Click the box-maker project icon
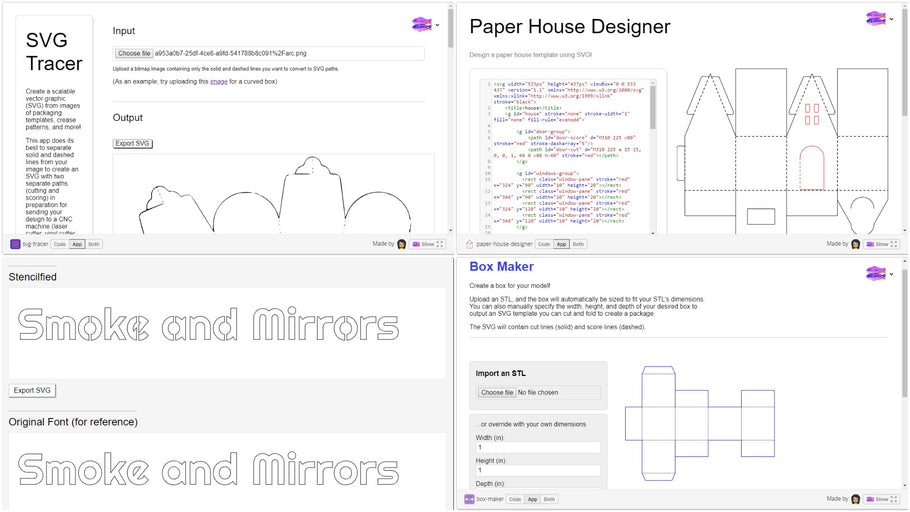This screenshot has width=910, height=512. point(469,499)
